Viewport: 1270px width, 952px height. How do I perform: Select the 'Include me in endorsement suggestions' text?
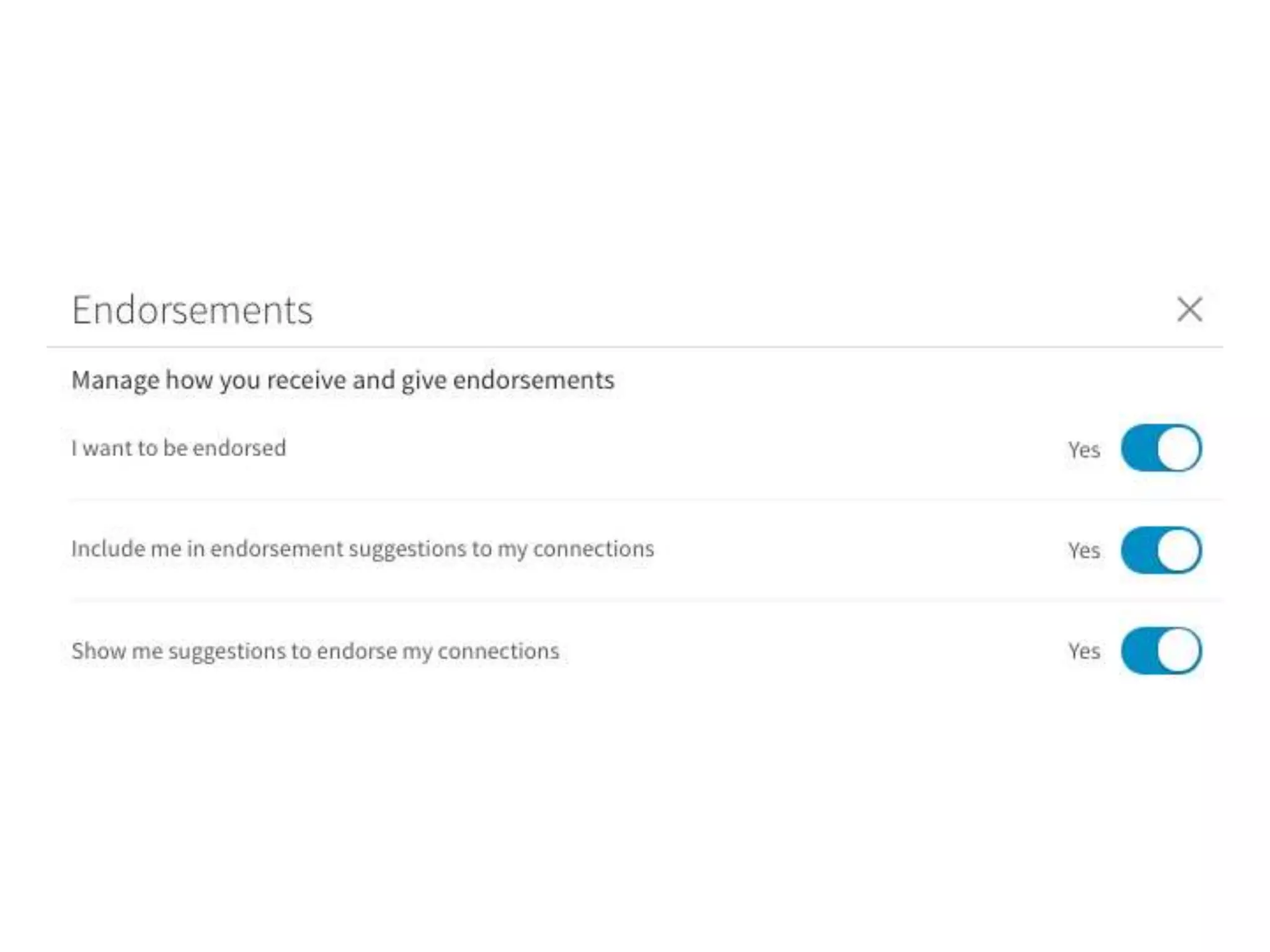(x=363, y=549)
